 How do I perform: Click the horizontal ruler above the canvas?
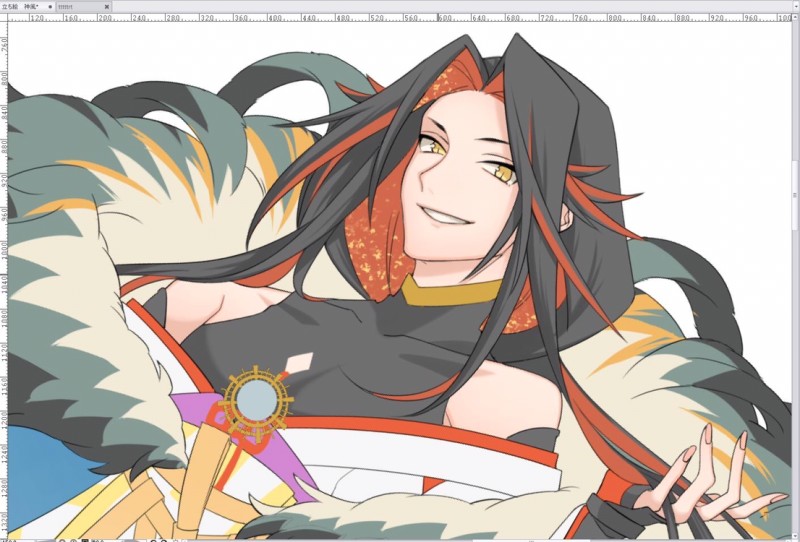coord(399,17)
